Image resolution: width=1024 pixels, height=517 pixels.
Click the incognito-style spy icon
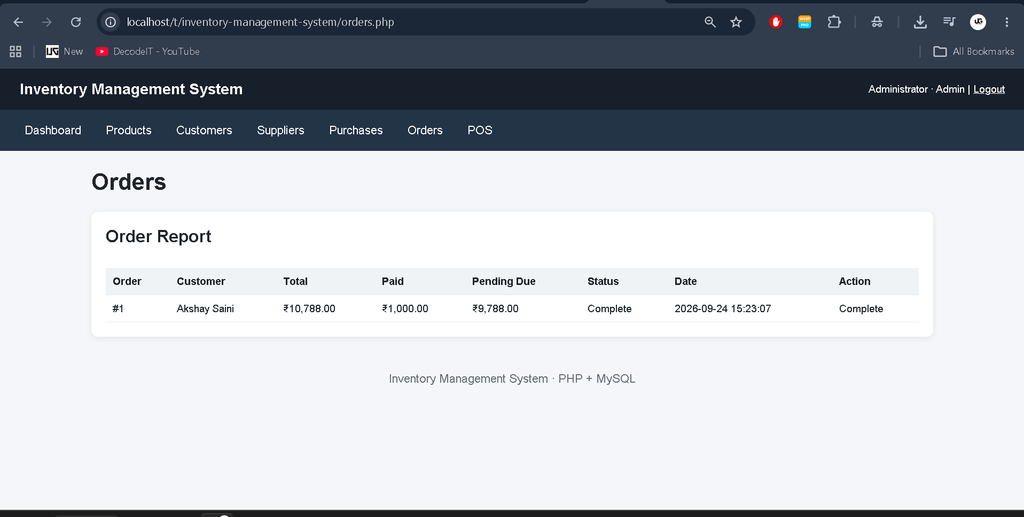(877, 22)
